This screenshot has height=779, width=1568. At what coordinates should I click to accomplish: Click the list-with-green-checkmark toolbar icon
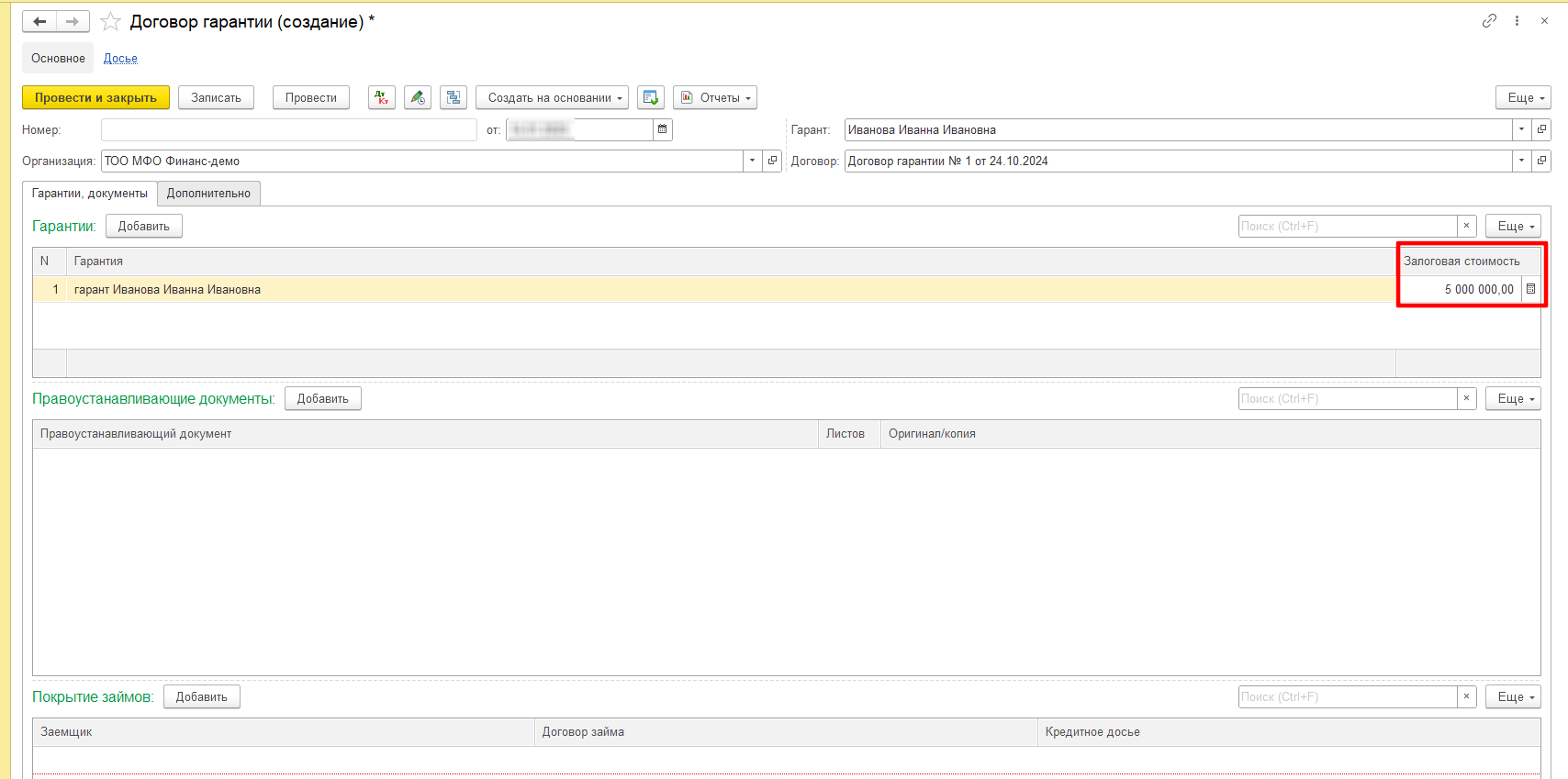[651, 97]
